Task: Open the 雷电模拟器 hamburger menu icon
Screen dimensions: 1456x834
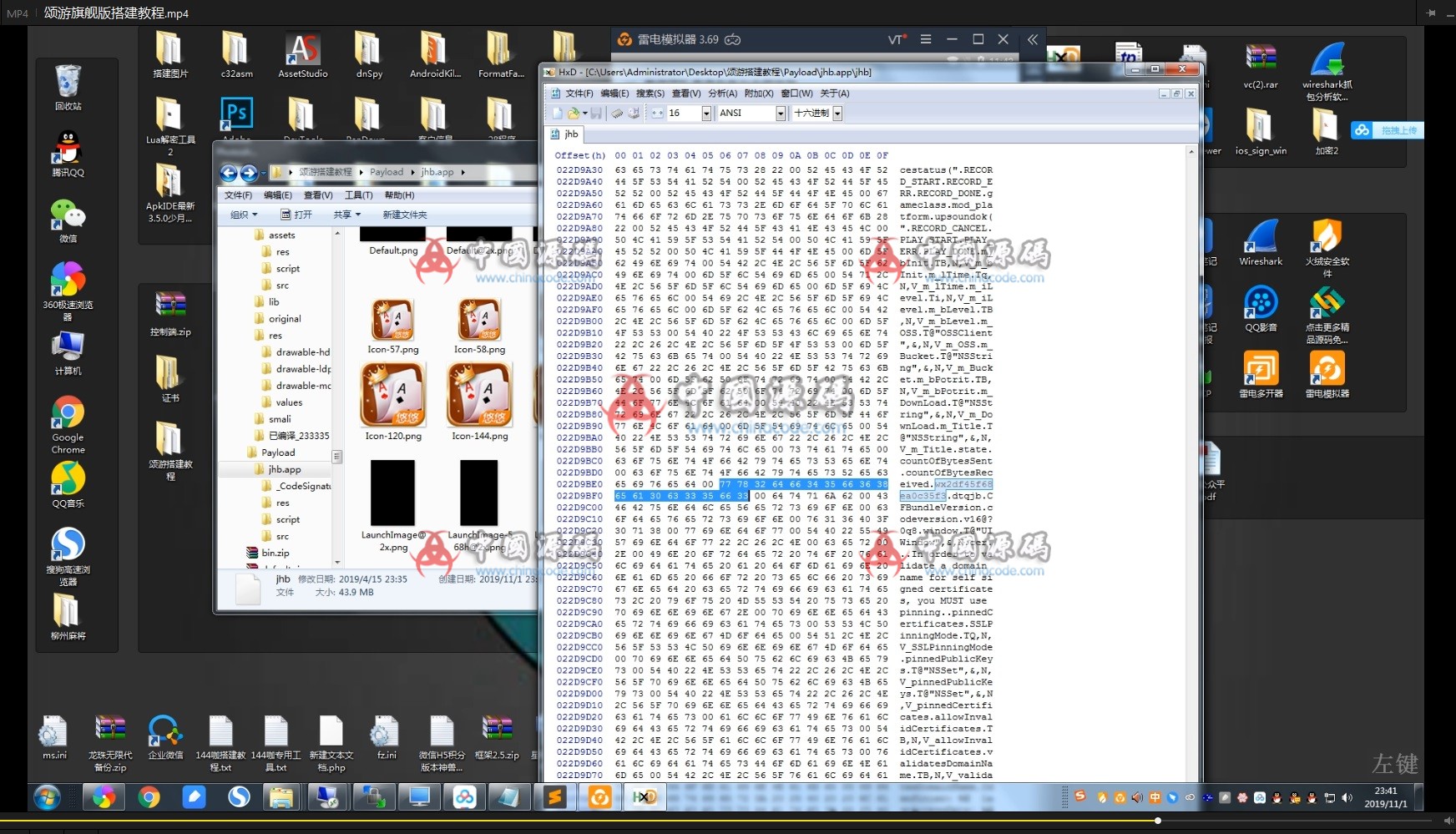Action: 926,39
